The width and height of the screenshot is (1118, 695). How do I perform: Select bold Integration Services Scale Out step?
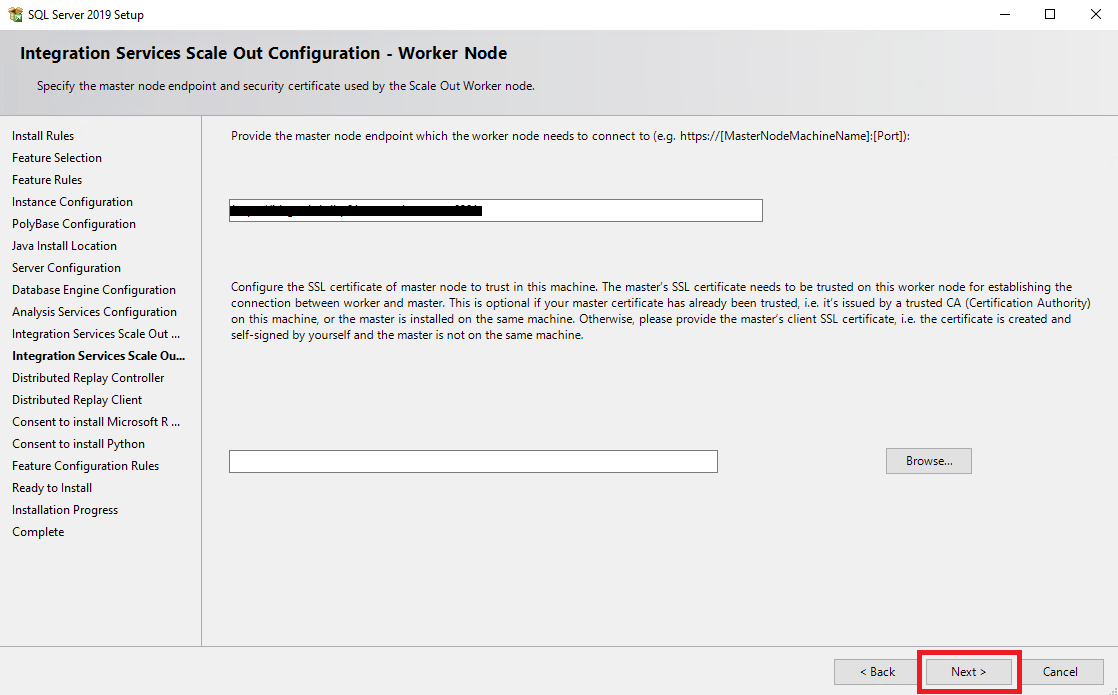click(x=98, y=356)
